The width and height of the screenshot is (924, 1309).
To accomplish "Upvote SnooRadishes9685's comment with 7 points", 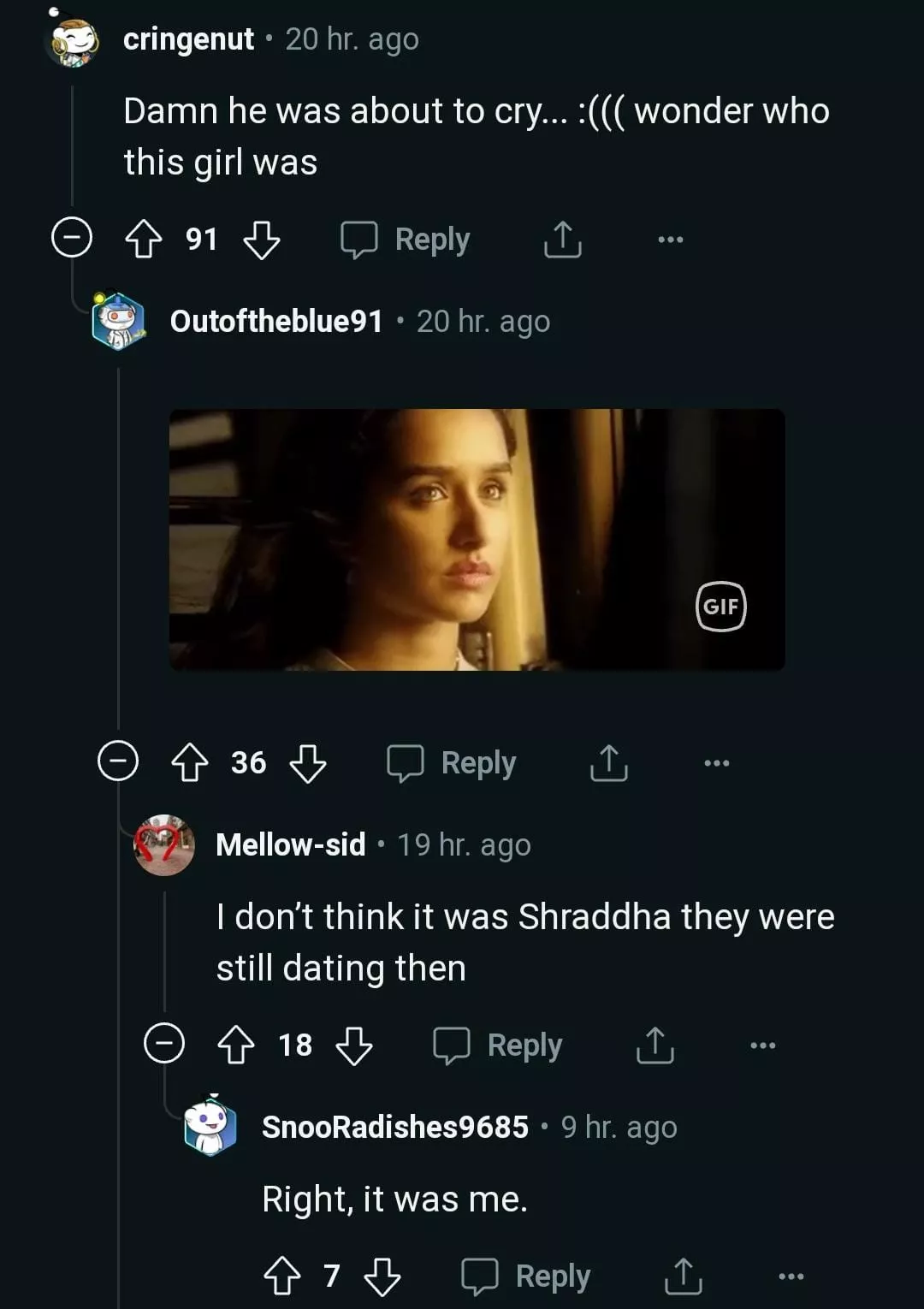I will pyautogui.click(x=282, y=1276).
